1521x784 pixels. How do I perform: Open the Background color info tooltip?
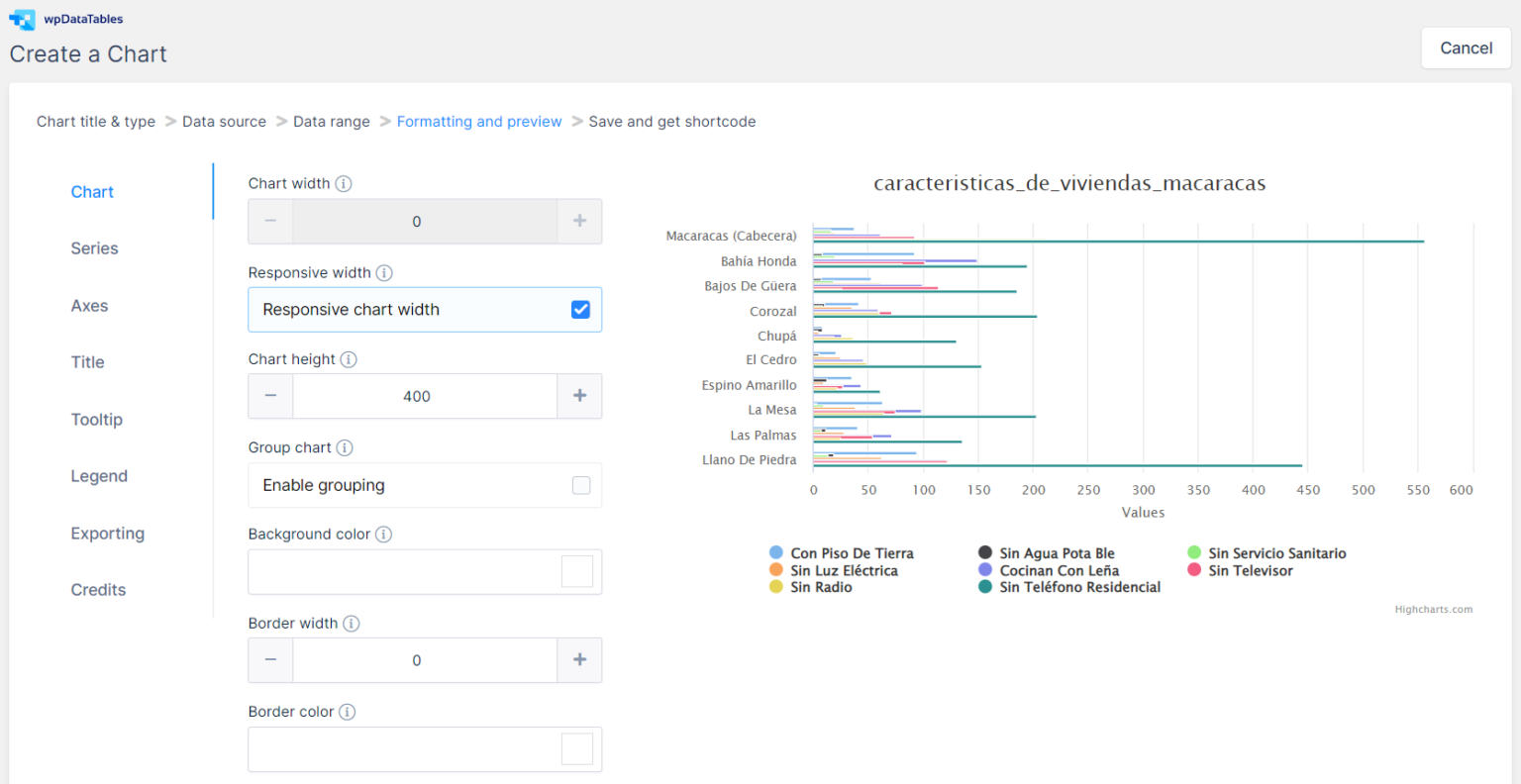[x=384, y=535]
